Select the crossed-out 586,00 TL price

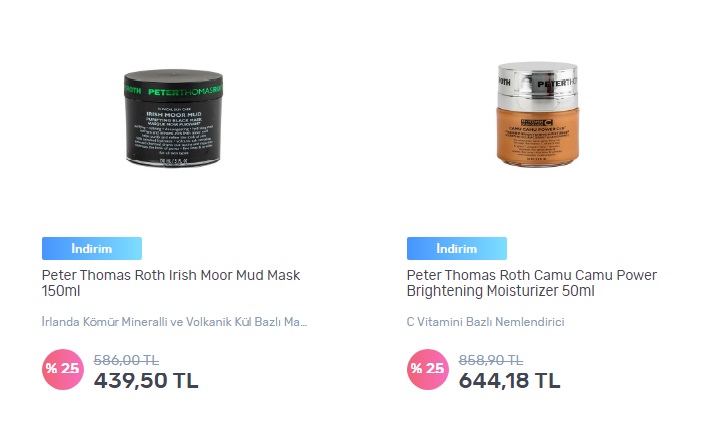126,360
